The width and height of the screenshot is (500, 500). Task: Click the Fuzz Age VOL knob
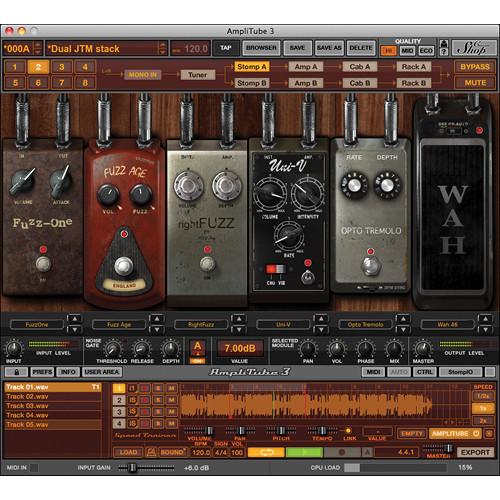108,195
